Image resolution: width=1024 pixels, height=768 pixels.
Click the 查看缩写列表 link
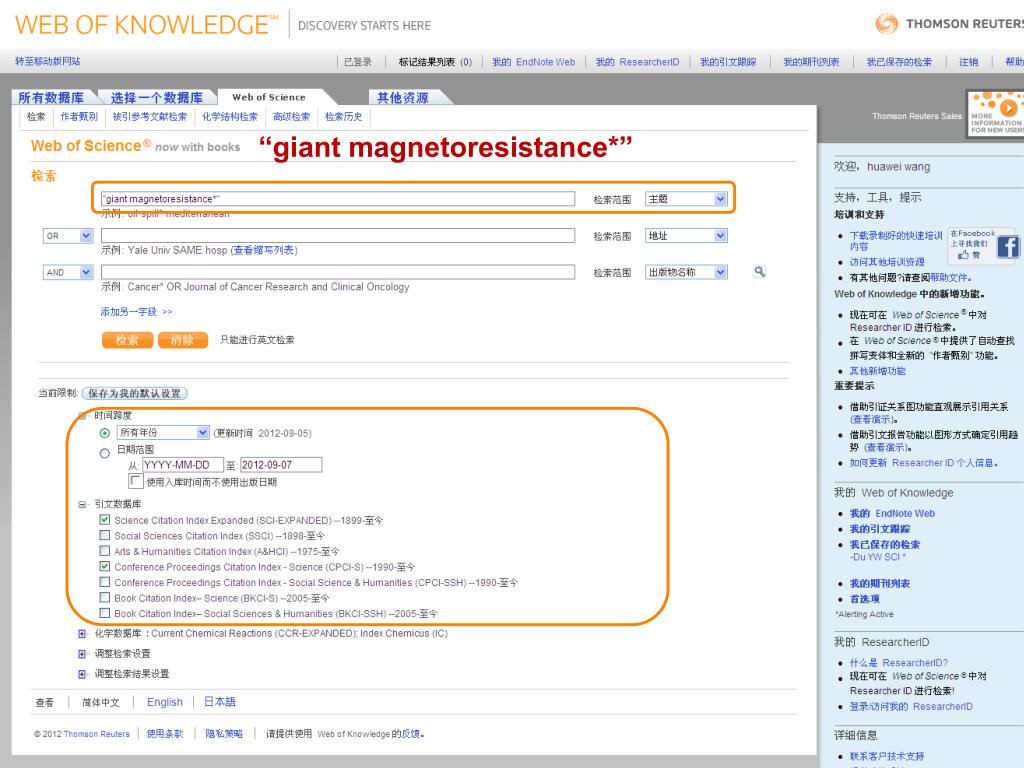pyautogui.click(x=264, y=250)
